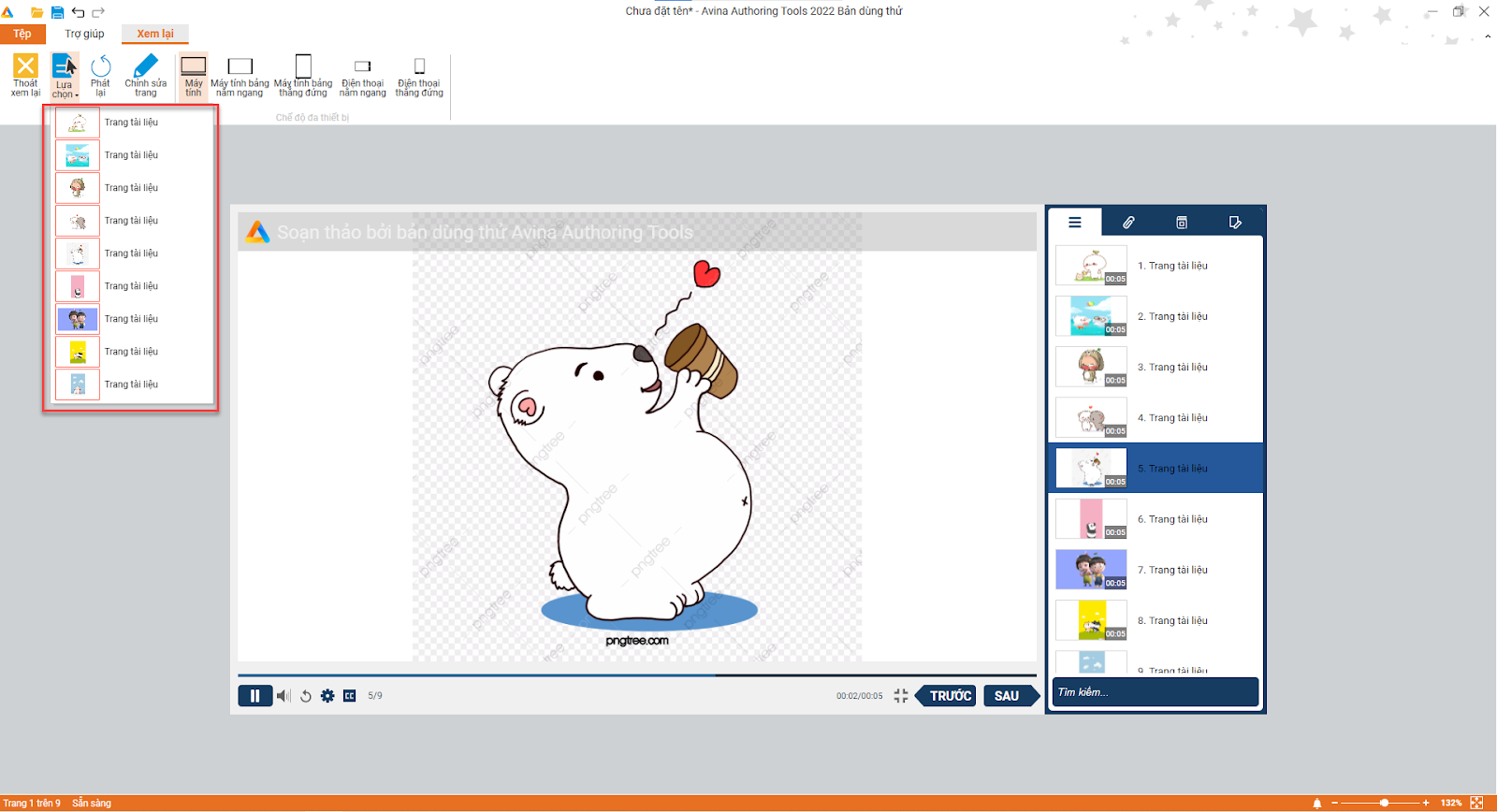Click the Thoát xem lại exit icon
Viewport: 1497px width, 812px height.
click(25, 75)
